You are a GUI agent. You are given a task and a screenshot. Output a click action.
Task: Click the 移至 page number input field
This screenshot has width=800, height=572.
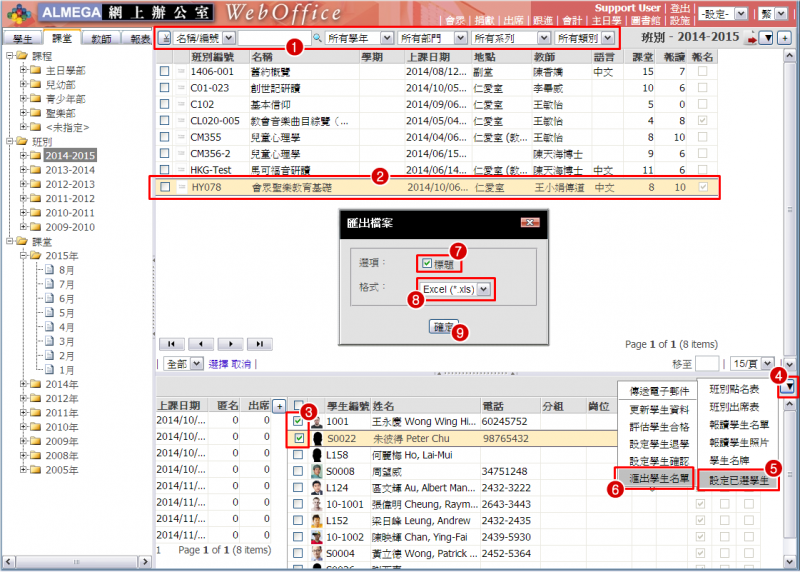click(707, 363)
